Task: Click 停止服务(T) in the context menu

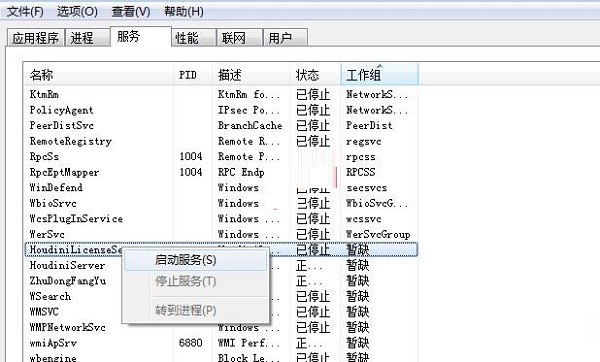Action: (x=196, y=281)
